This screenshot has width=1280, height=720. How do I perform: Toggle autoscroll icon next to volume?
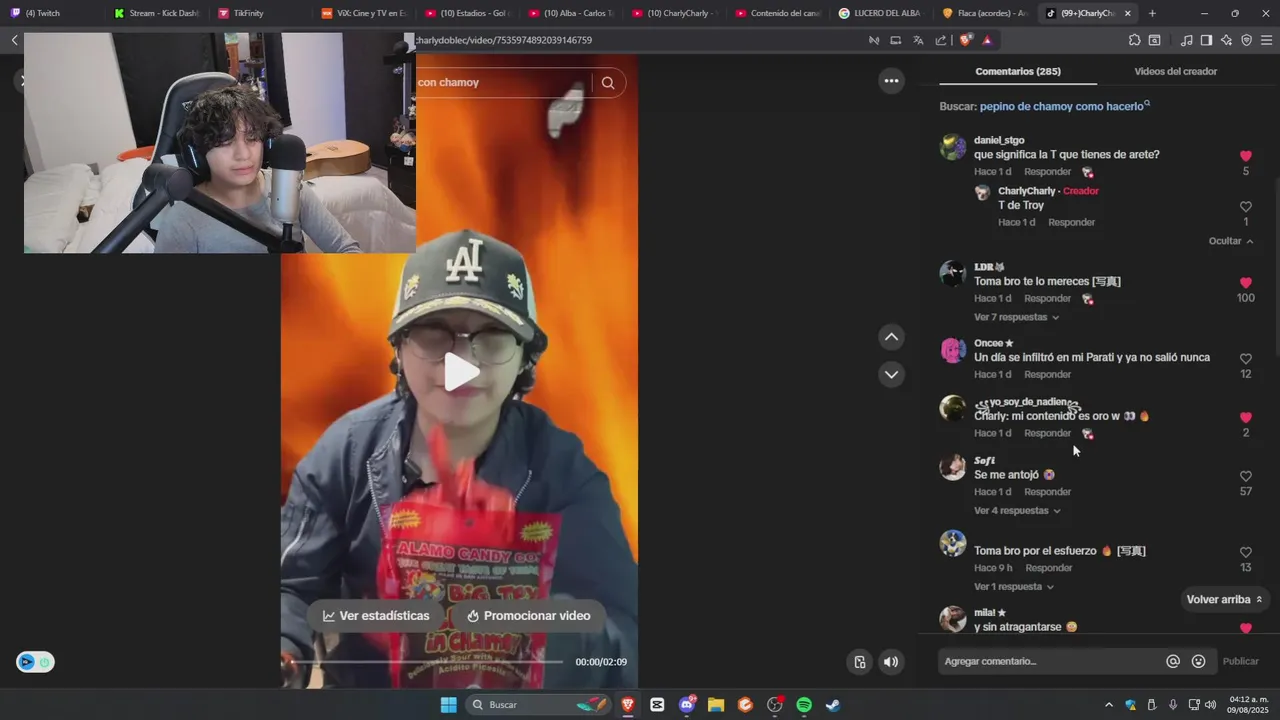click(859, 661)
